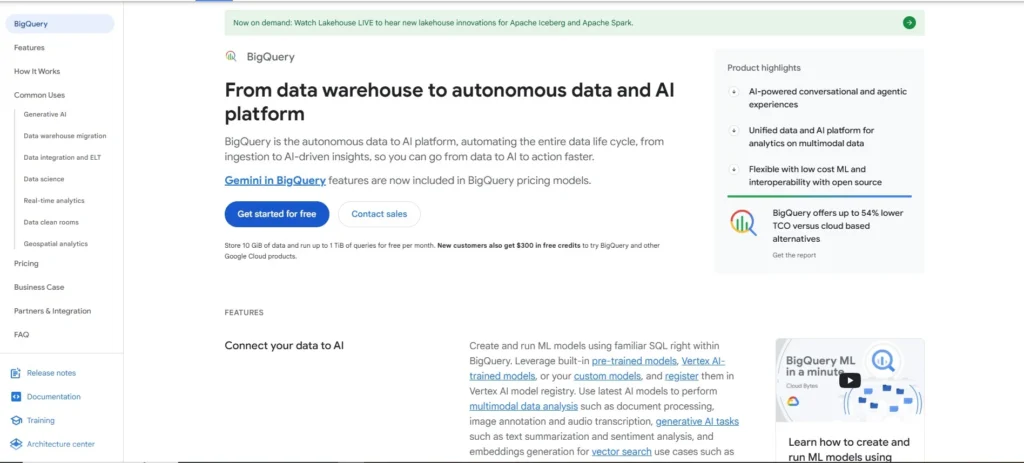Click the Release notes icon in sidebar
Viewport: 1024px width, 463px height.
[x=16, y=373]
